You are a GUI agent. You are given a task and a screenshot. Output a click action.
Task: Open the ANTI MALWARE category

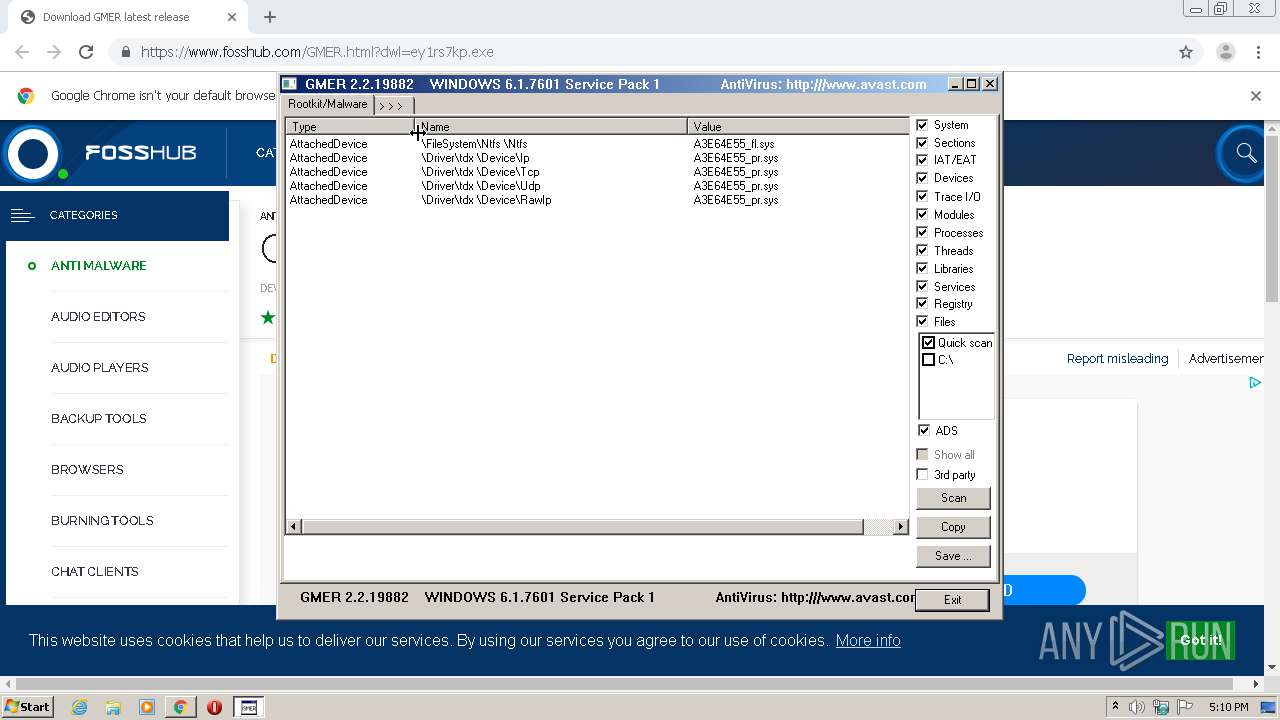coord(99,266)
